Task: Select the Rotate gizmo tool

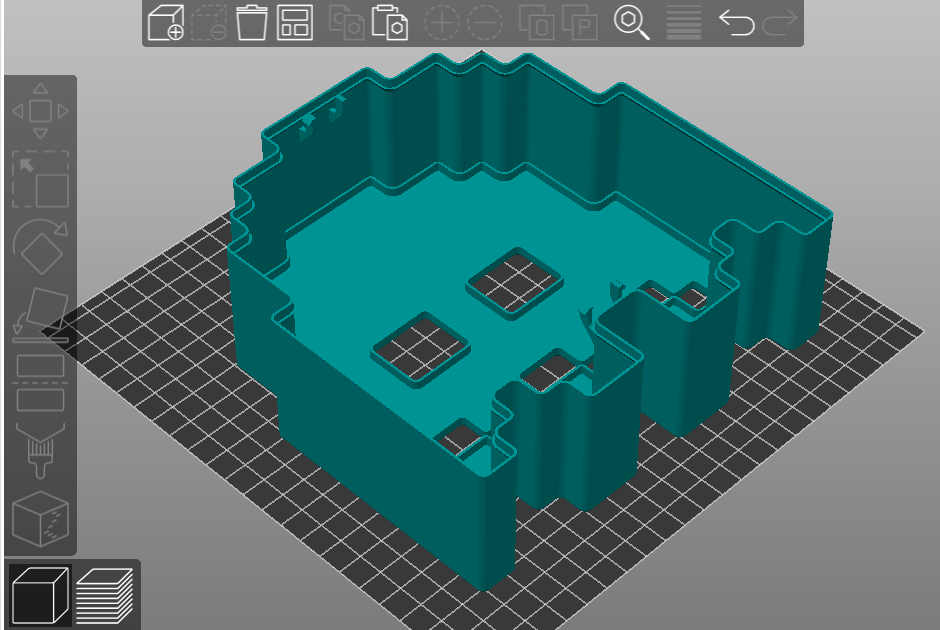Action: (x=40, y=247)
